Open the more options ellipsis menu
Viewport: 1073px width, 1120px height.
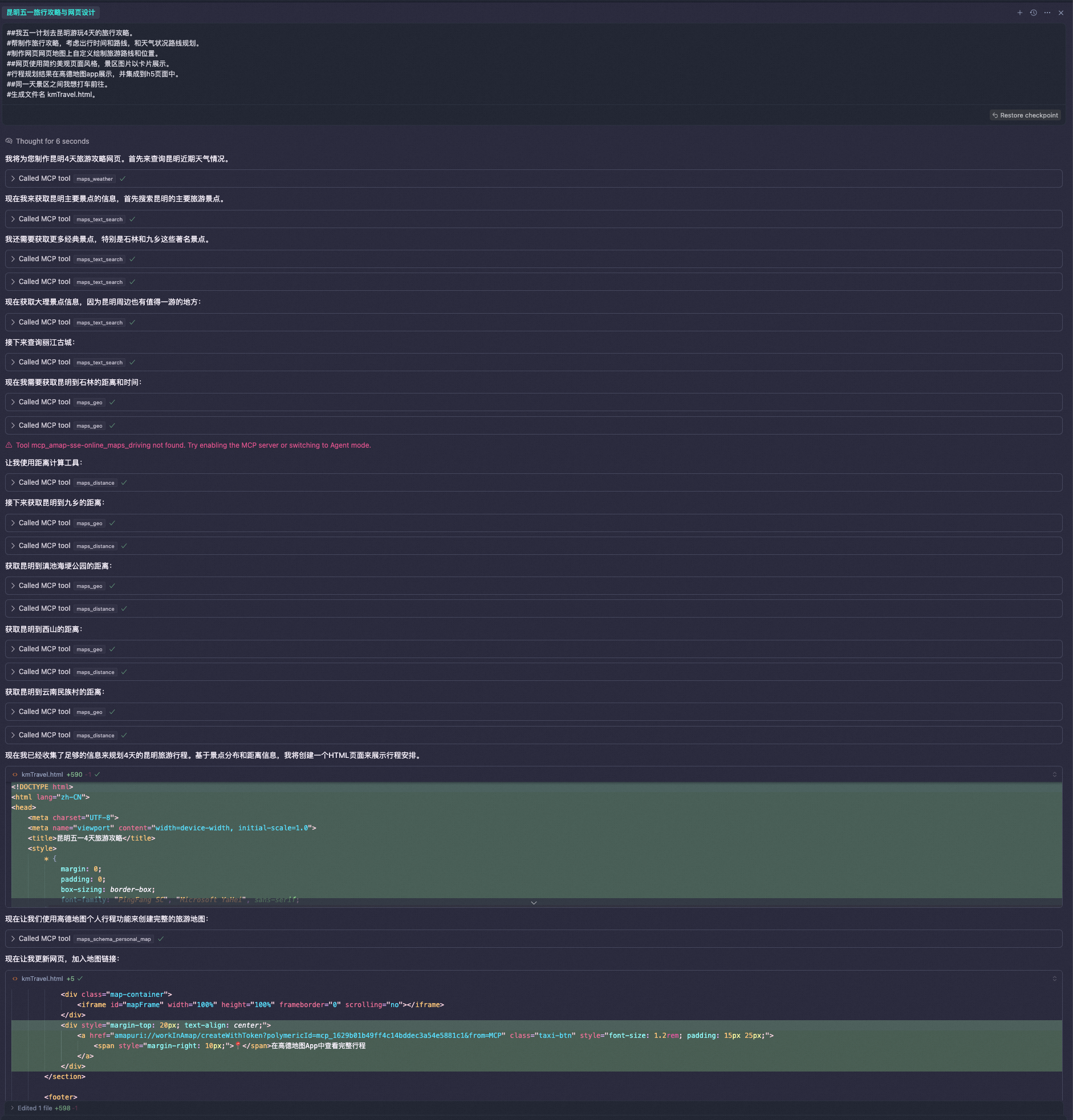[1047, 13]
